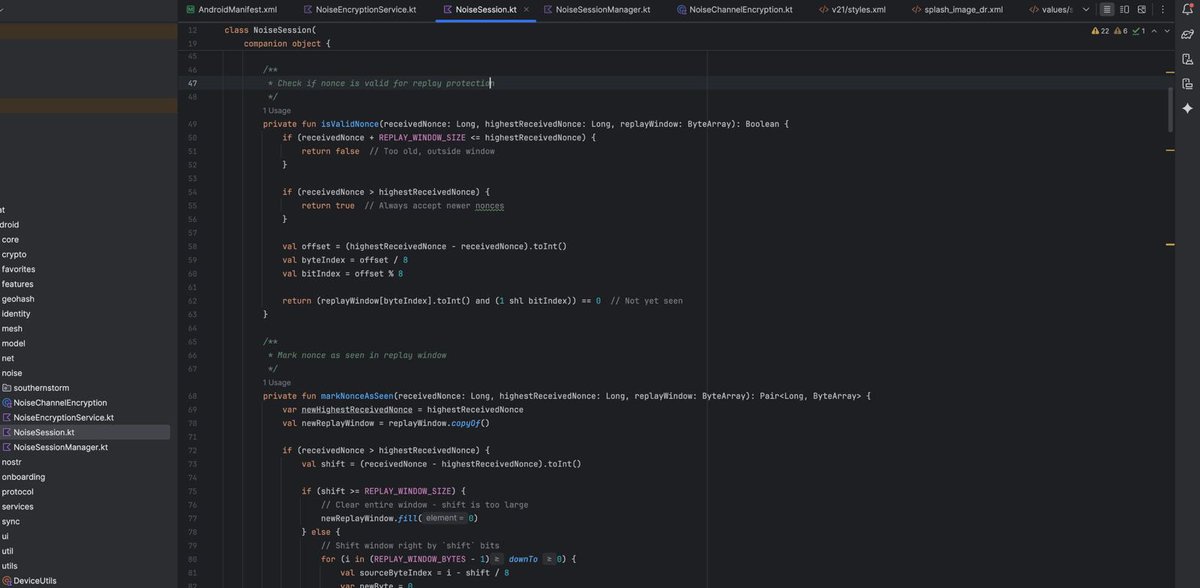Click the 22 warnings inspection indicator
The width and height of the screenshot is (1200, 588).
pyautogui.click(x=1101, y=31)
